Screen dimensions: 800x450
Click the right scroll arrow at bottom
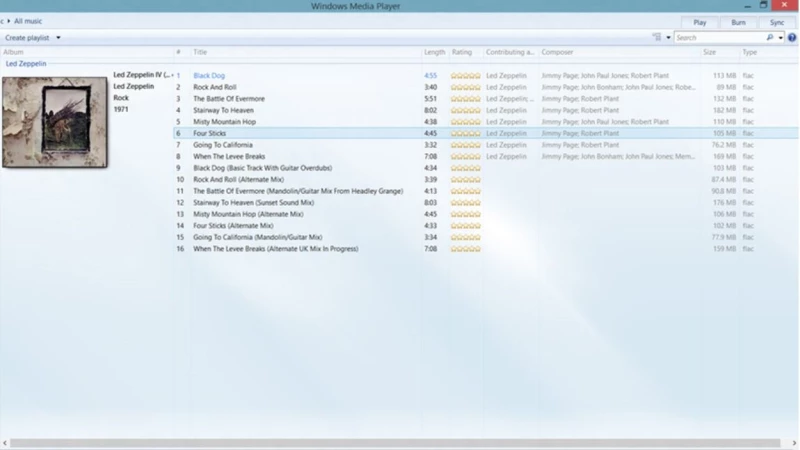click(794, 443)
